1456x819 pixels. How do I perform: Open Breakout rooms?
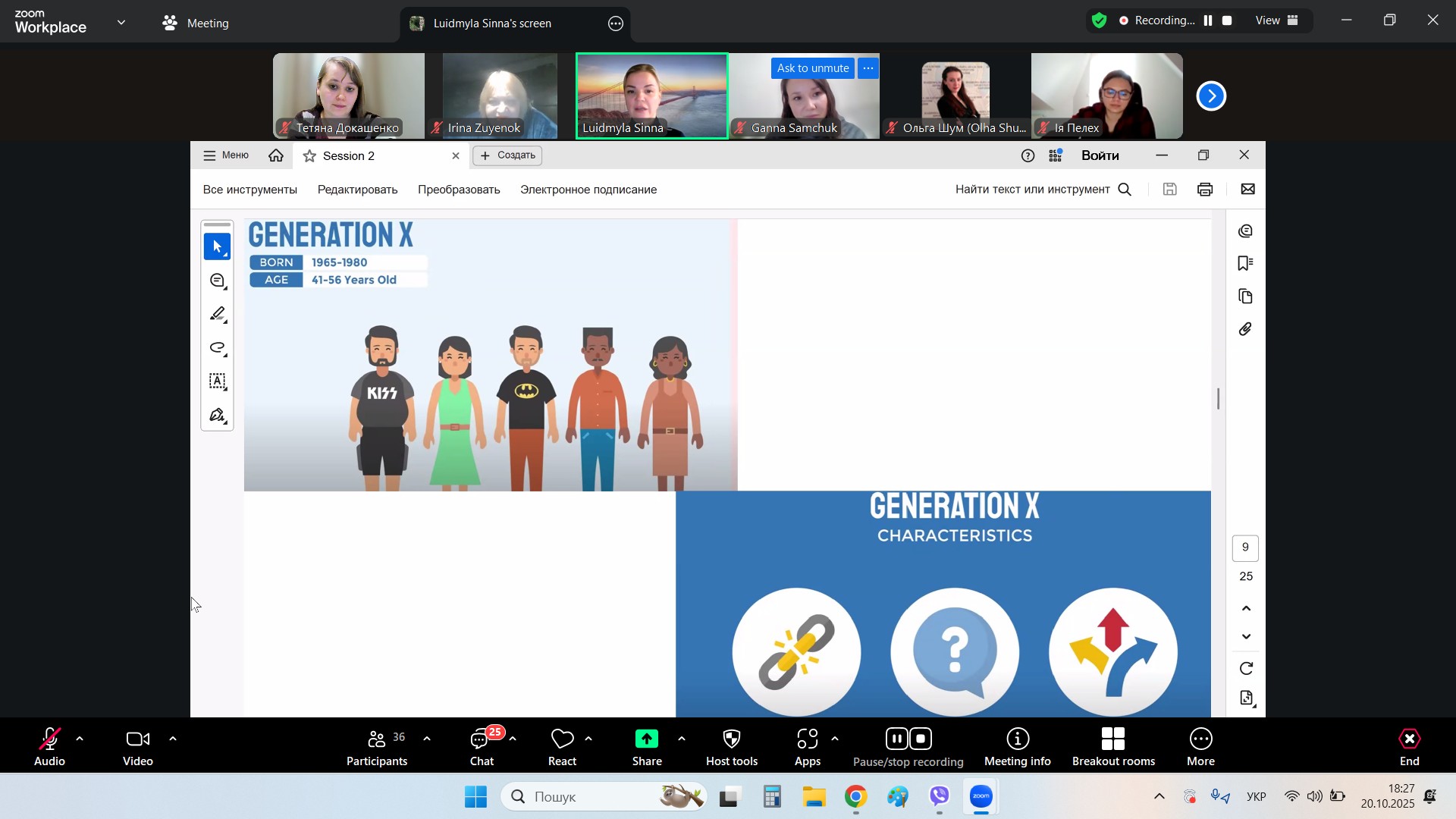(x=1112, y=740)
